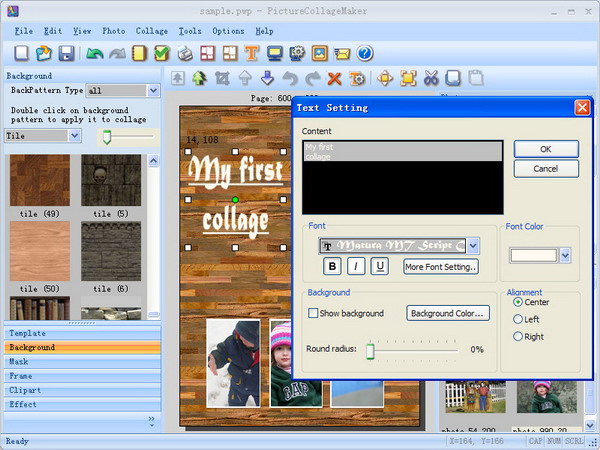This screenshot has width=600, height=450.
Task: Open the Tile mode dropdown
Action: (75, 136)
